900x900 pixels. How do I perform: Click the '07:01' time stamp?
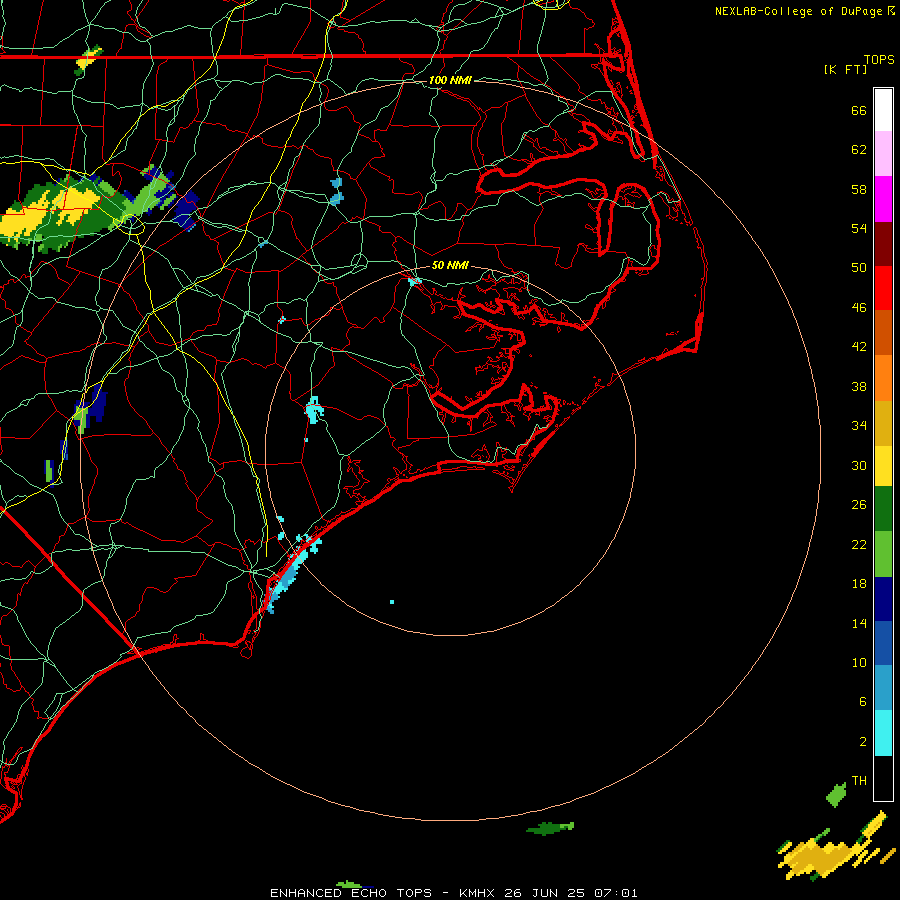pyautogui.click(x=615, y=893)
